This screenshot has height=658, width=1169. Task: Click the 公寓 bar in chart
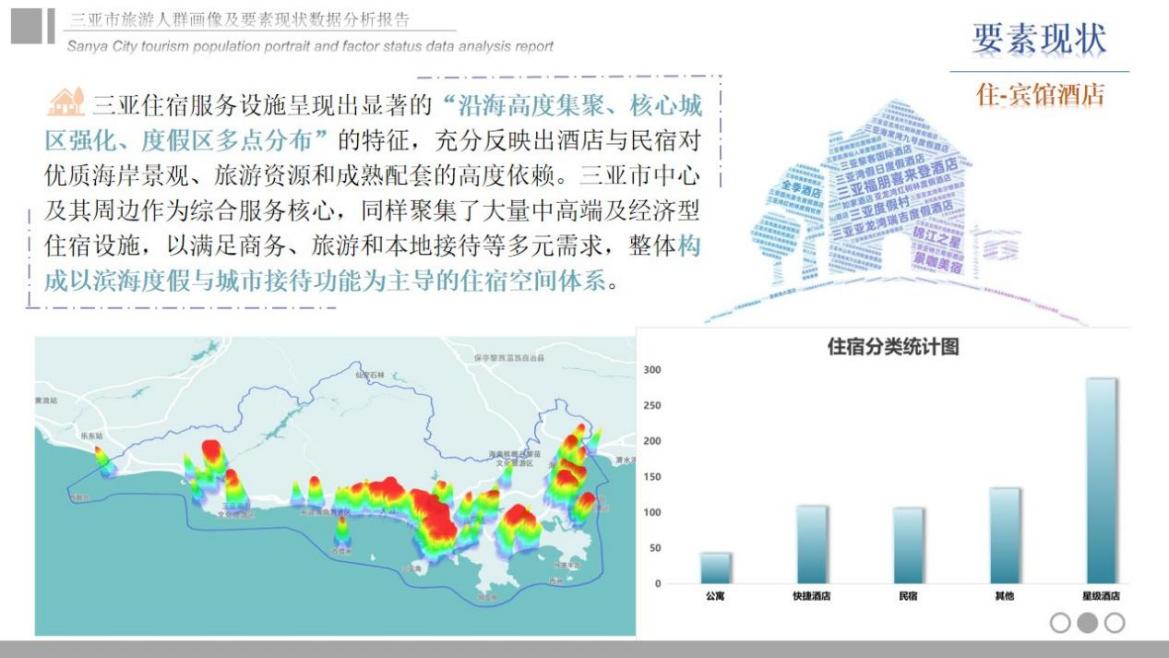(x=715, y=568)
